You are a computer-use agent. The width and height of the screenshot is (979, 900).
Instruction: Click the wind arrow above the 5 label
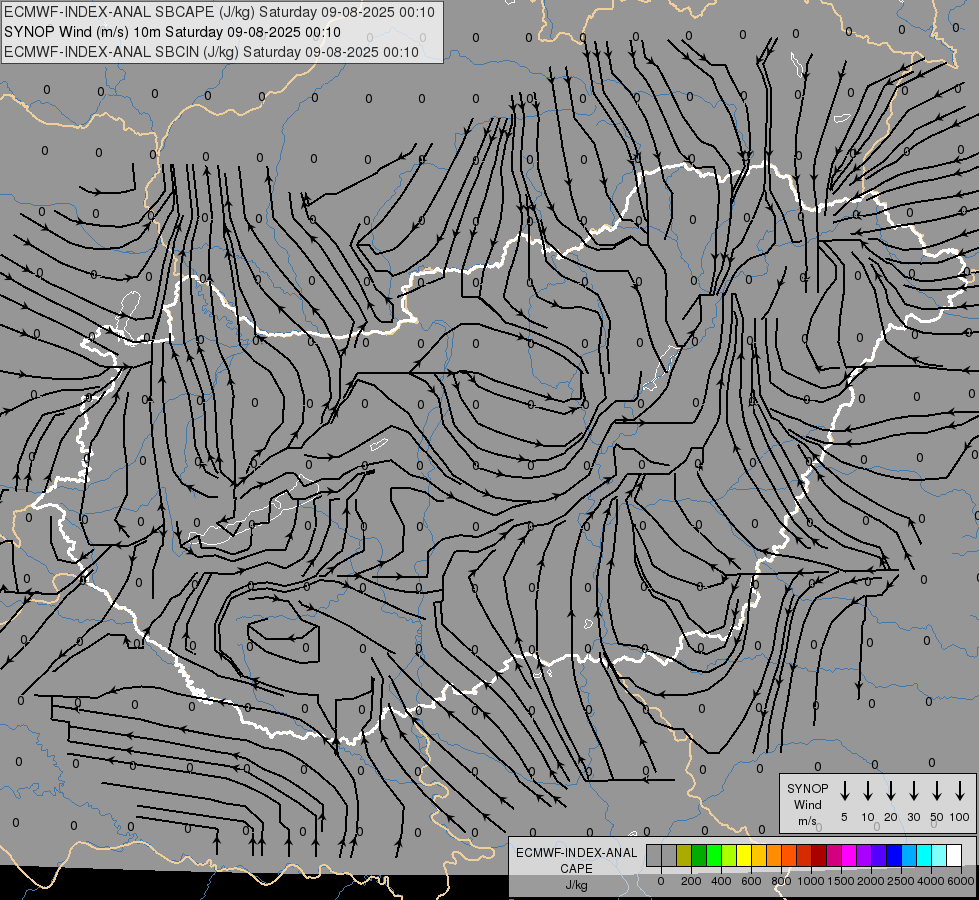(x=845, y=791)
